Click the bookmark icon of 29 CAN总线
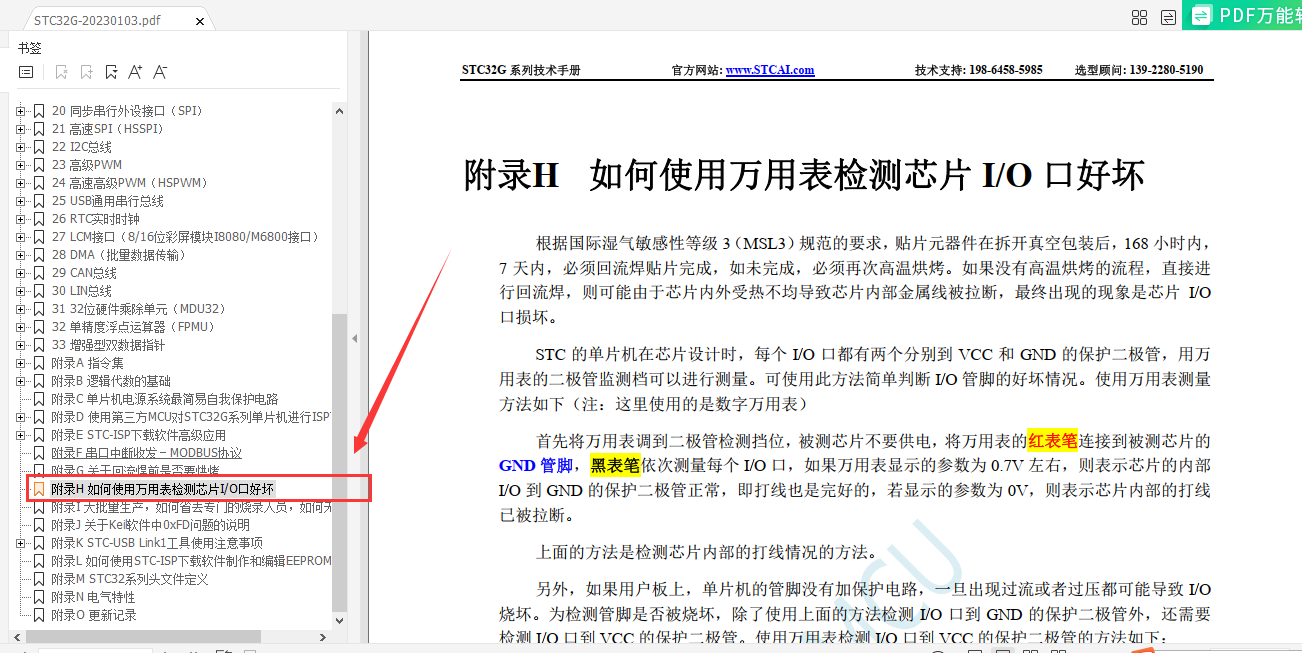Screen dimensions: 1302x653 click(39, 273)
